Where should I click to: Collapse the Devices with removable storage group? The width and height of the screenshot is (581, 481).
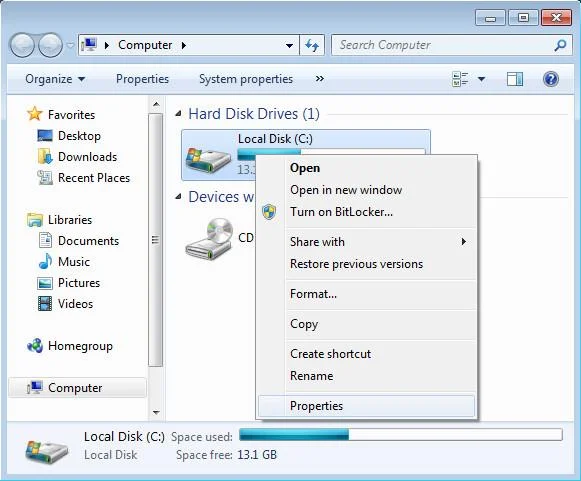[179, 196]
